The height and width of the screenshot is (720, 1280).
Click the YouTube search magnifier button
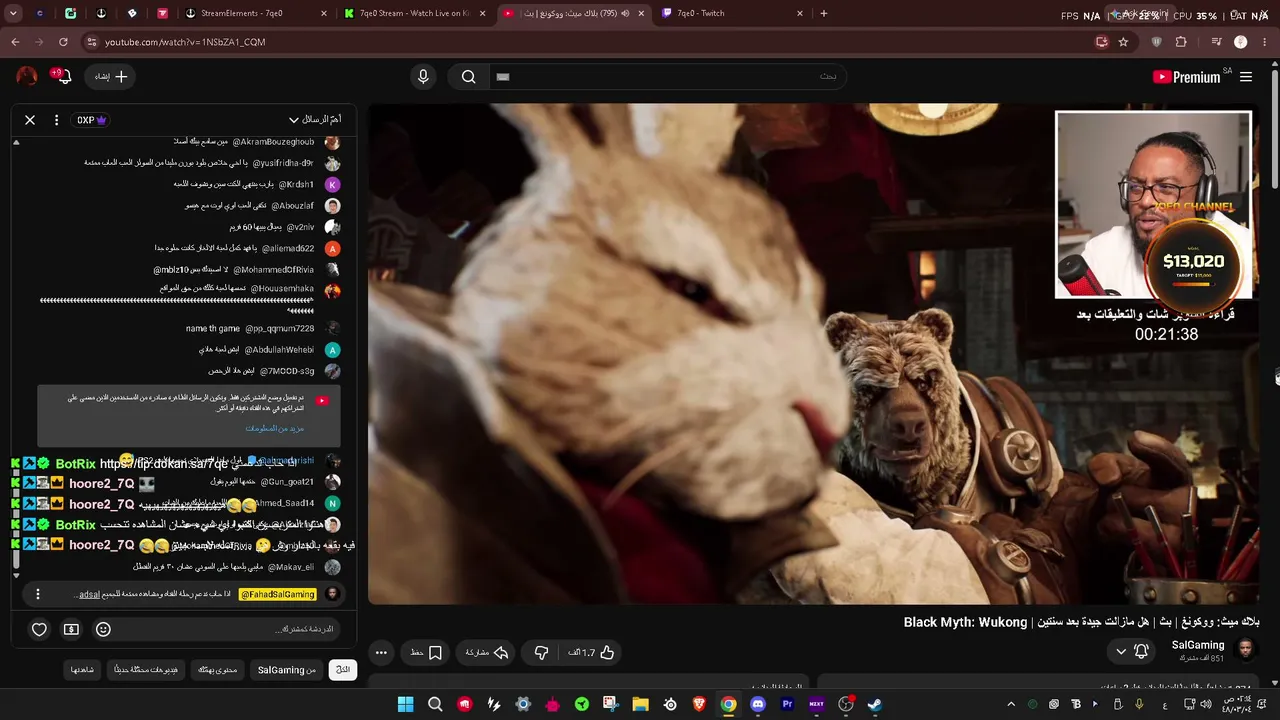[468, 77]
